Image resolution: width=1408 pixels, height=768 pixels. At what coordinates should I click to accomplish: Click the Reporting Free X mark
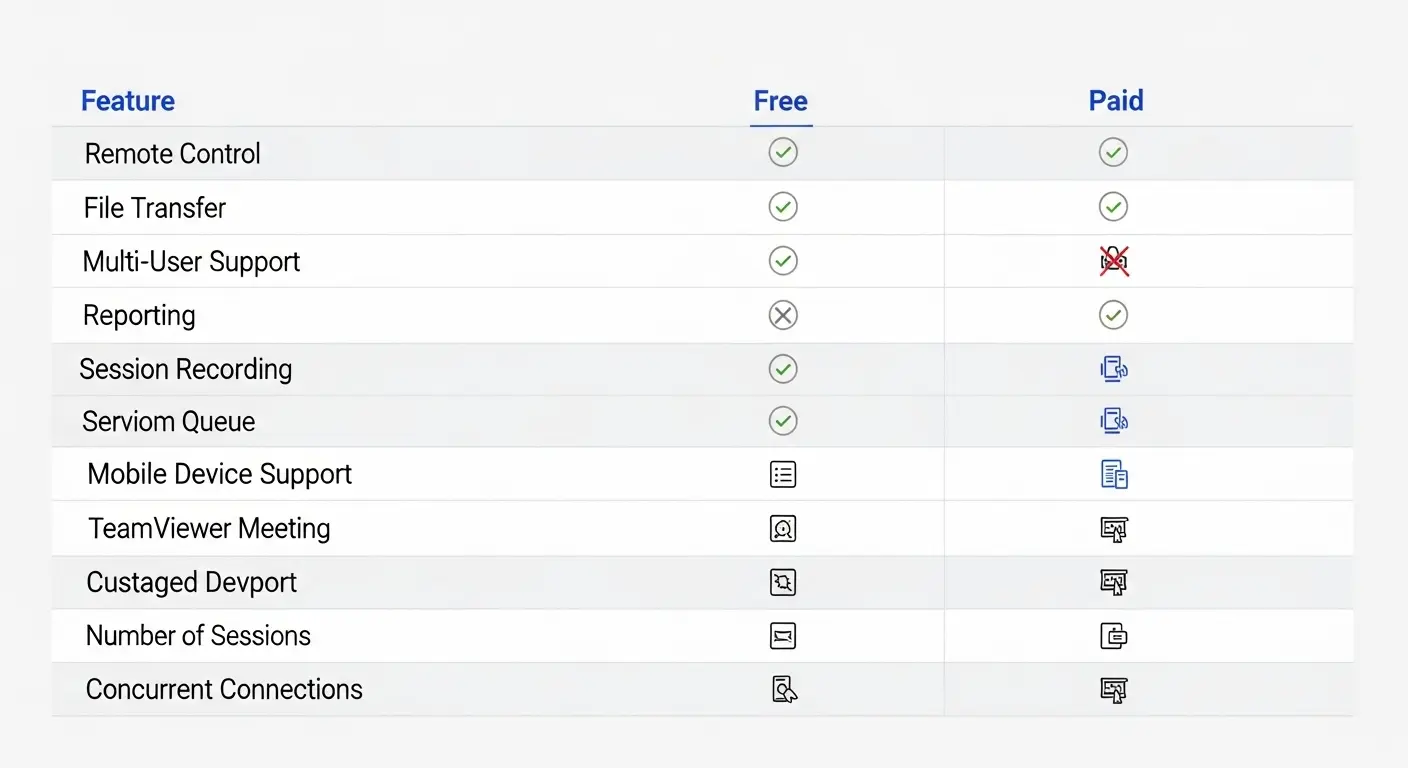[x=783, y=315]
